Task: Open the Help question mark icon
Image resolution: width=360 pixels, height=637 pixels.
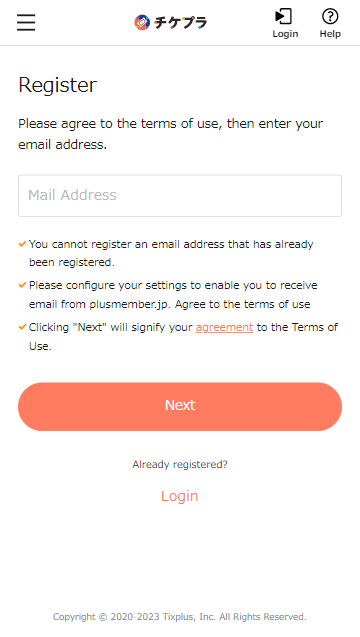Action: pyautogui.click(x=330, y=17)
